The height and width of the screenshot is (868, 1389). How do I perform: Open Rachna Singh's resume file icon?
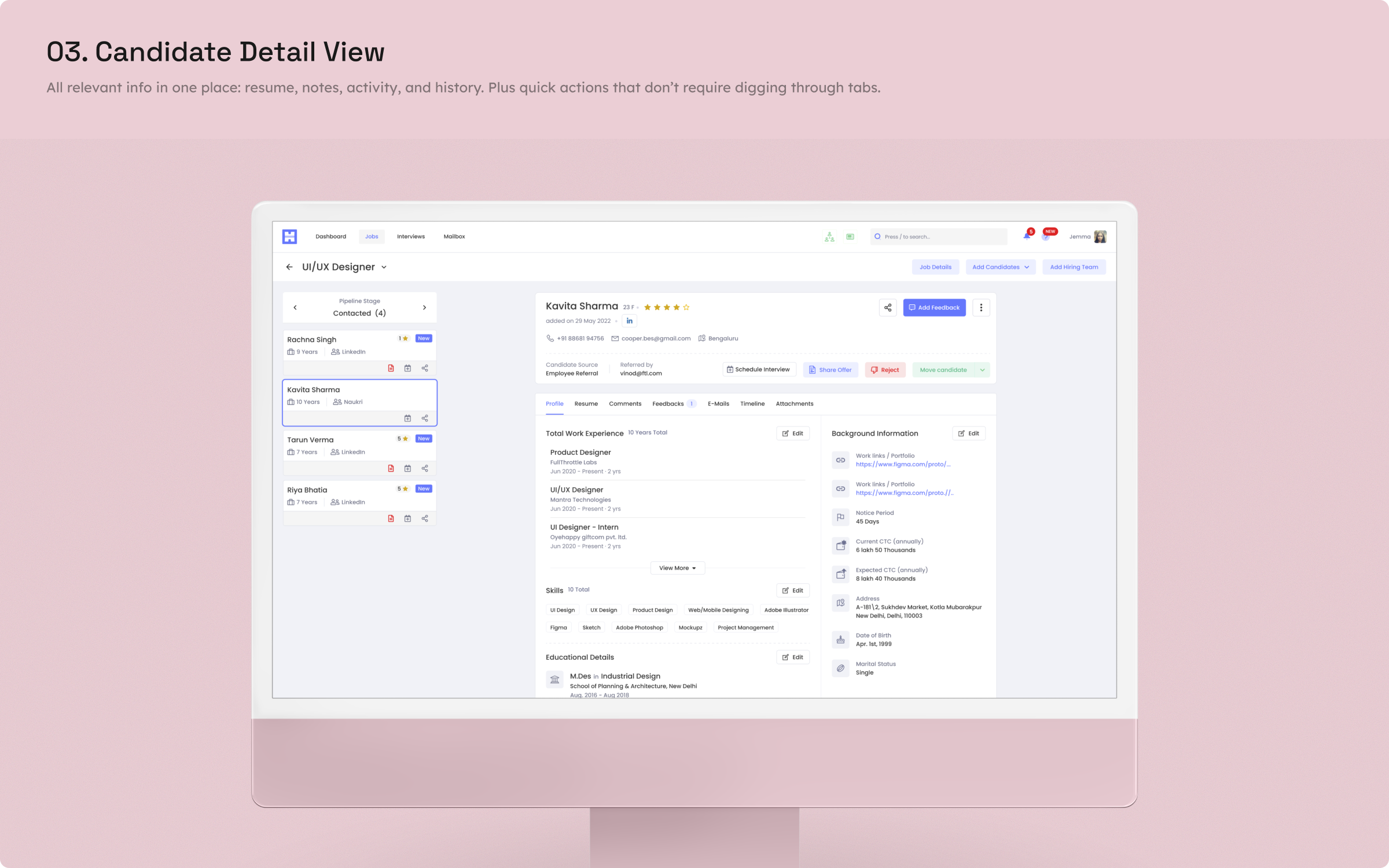(391, 368)
